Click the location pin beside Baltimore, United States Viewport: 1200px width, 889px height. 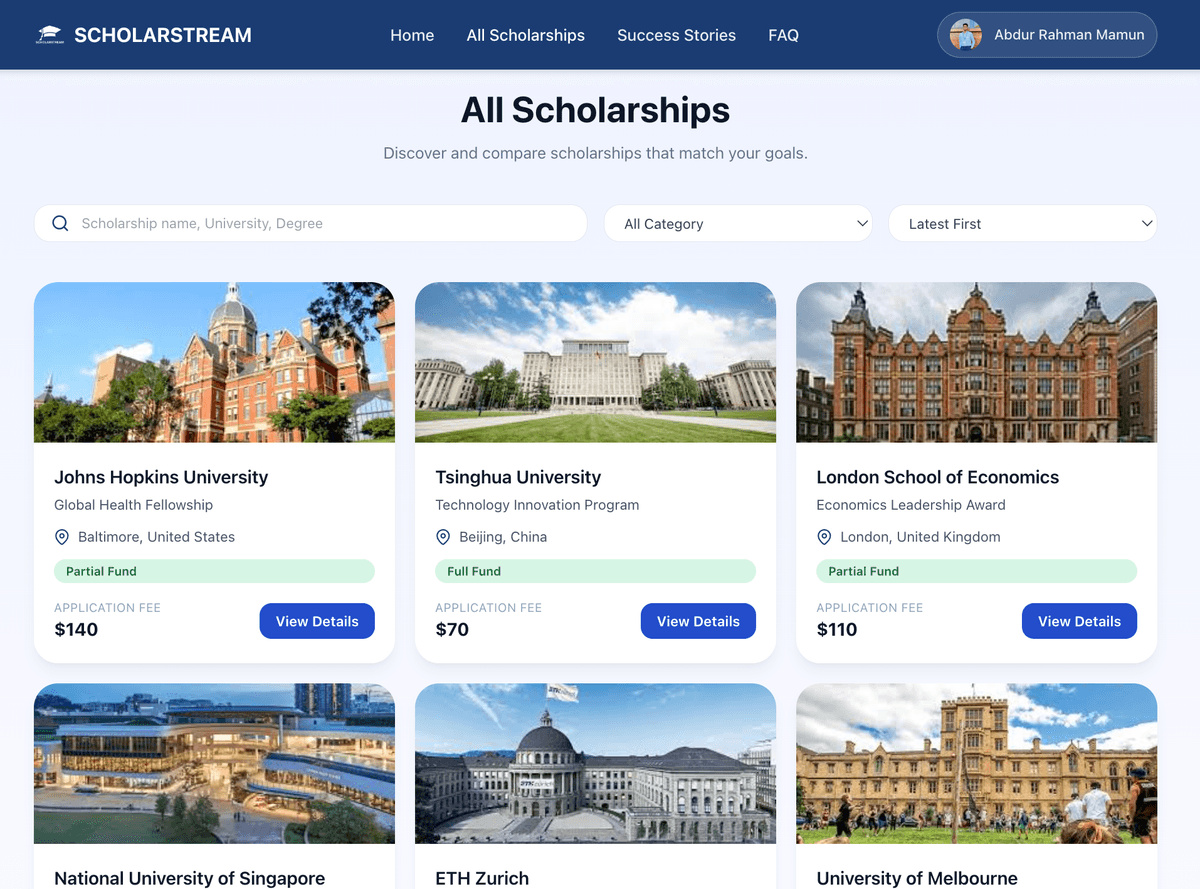pos(62,537)
